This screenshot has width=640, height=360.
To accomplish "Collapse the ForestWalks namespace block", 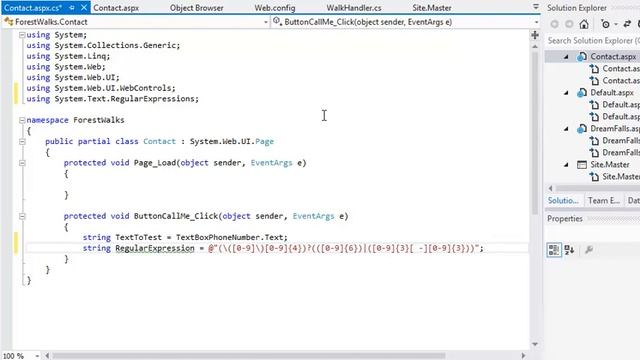I will 22,120.
